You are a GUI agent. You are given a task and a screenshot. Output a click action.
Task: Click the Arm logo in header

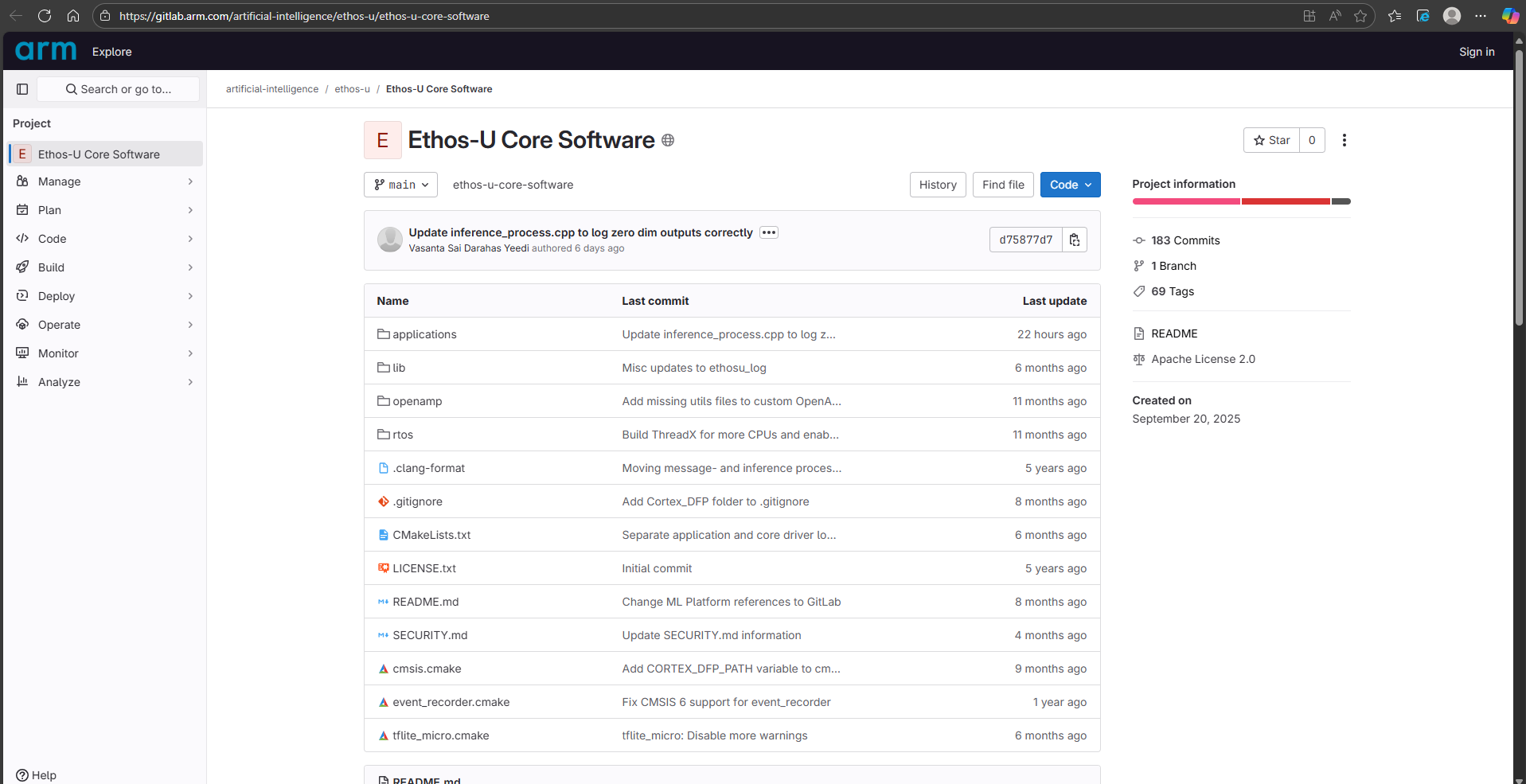tap(46, 51)
